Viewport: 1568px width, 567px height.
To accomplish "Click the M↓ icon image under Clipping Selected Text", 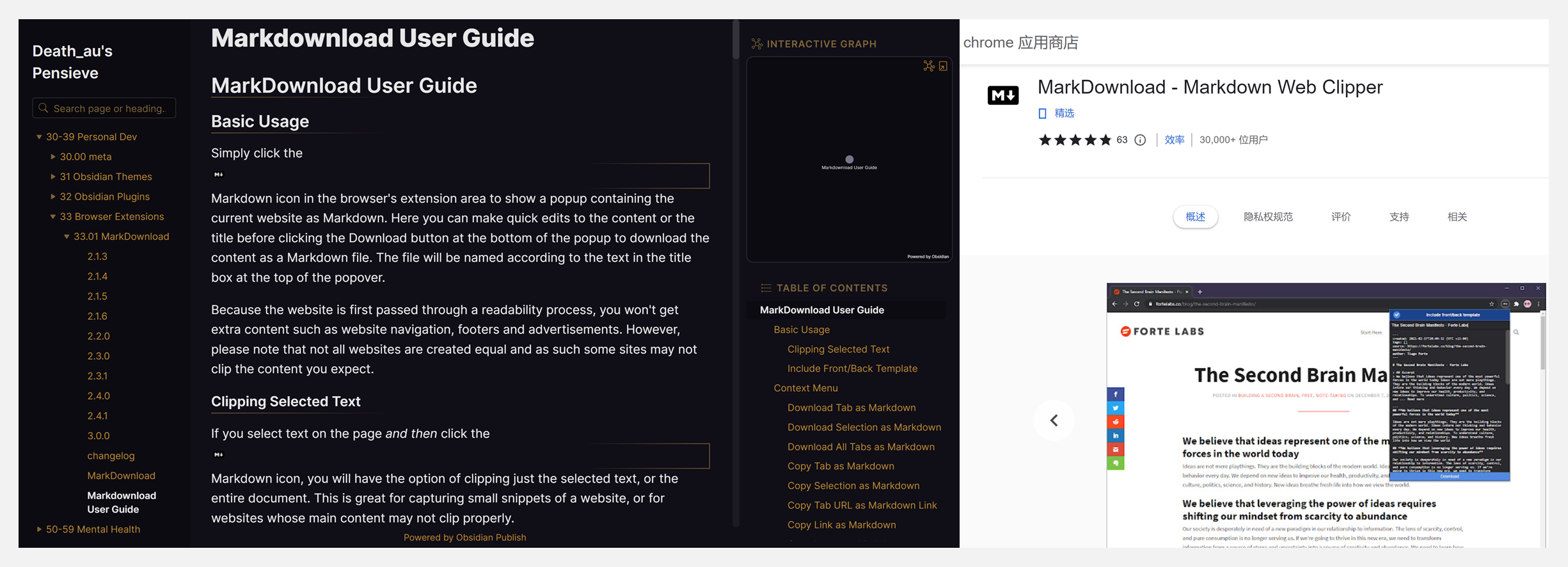I will (x=218, y=454).
